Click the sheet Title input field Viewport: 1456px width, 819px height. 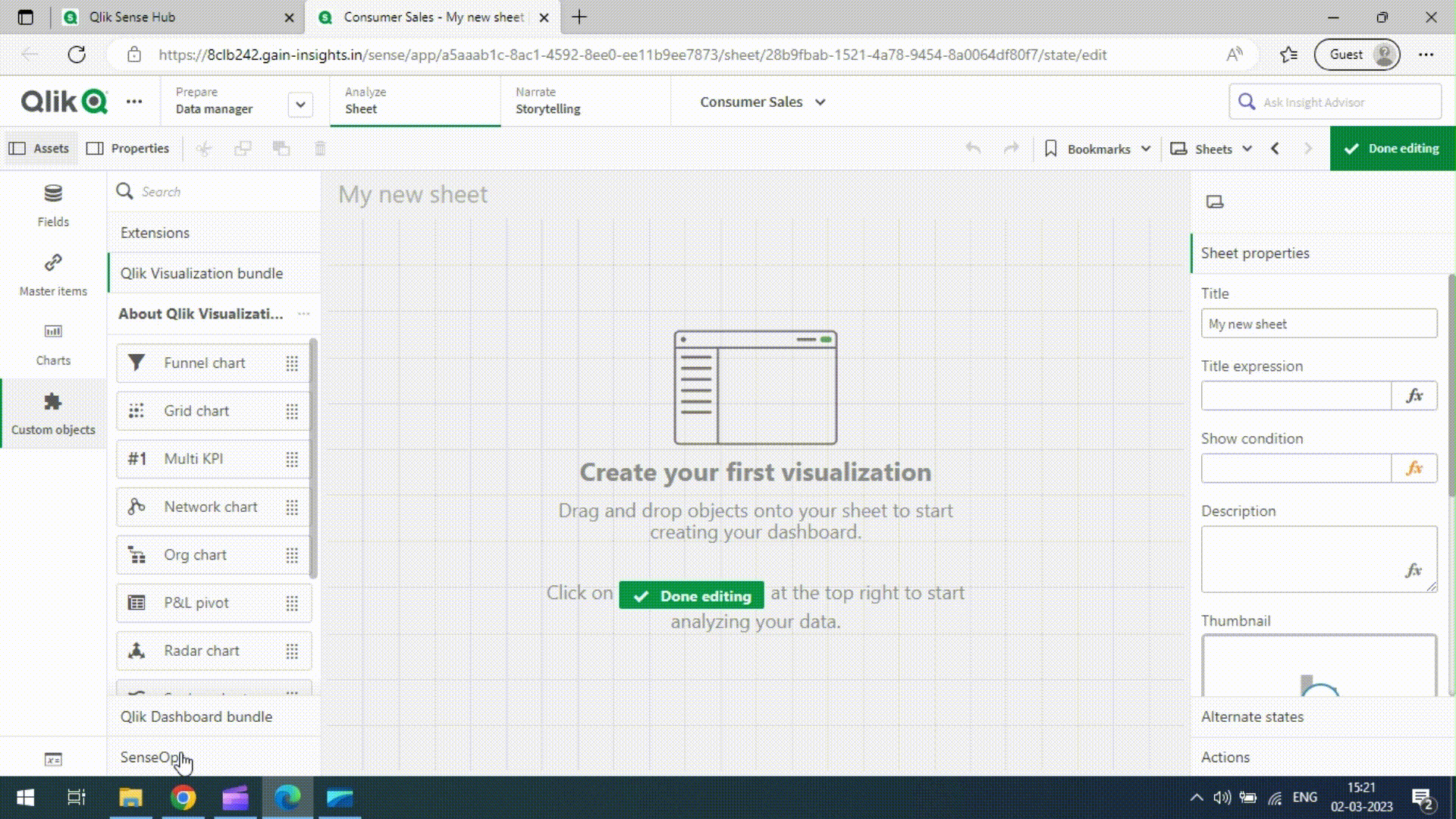1319,324
